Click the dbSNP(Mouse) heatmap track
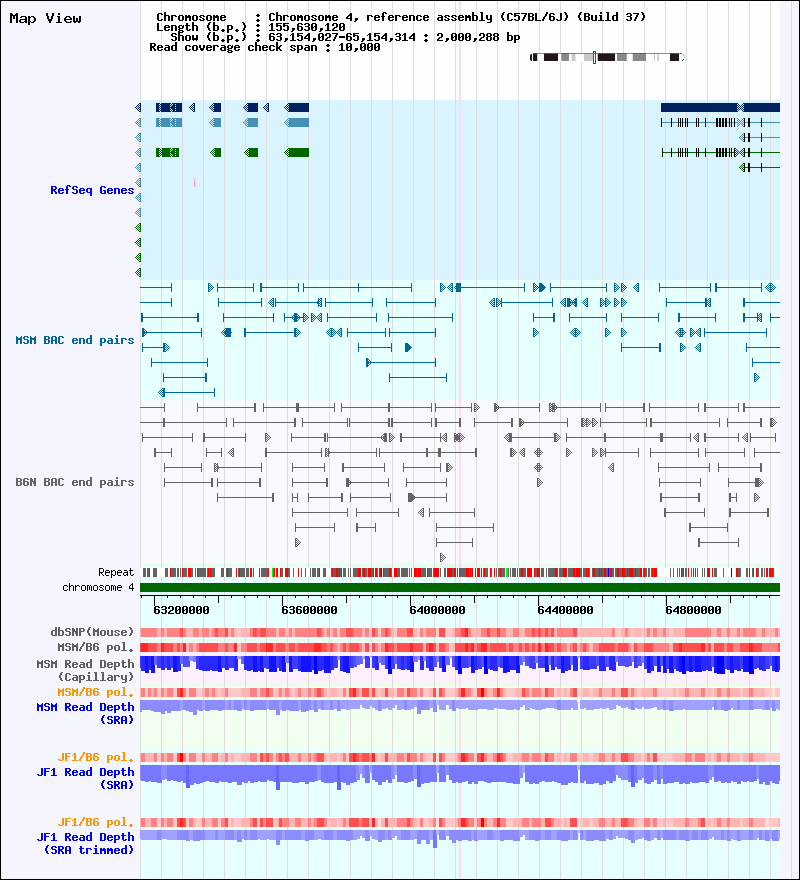800x880 pixels. pyautogui.click(x=460, y=632)
